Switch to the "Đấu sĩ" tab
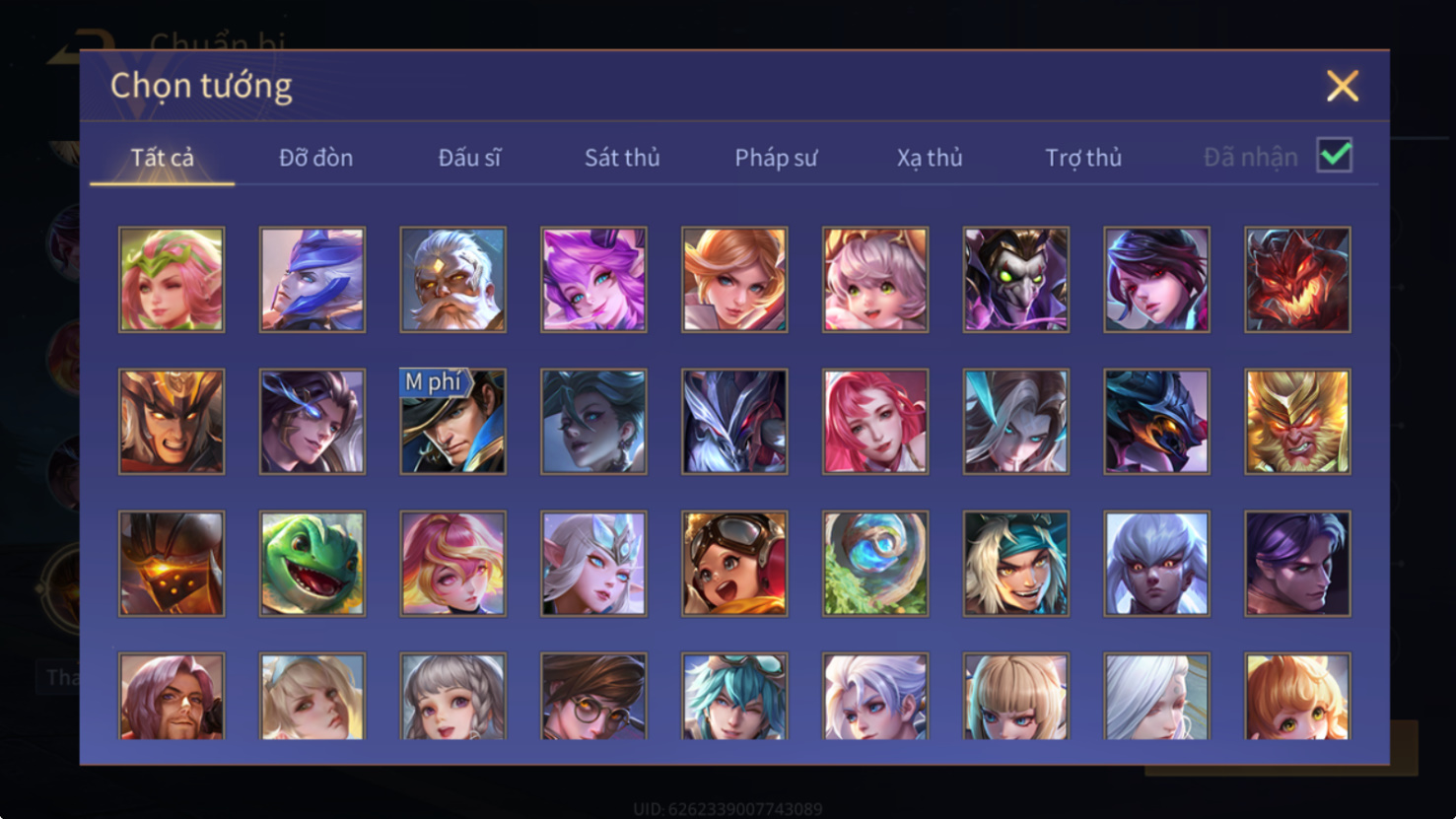Image resolution: width=1456 pixels, height=819 pixels. 469,158
